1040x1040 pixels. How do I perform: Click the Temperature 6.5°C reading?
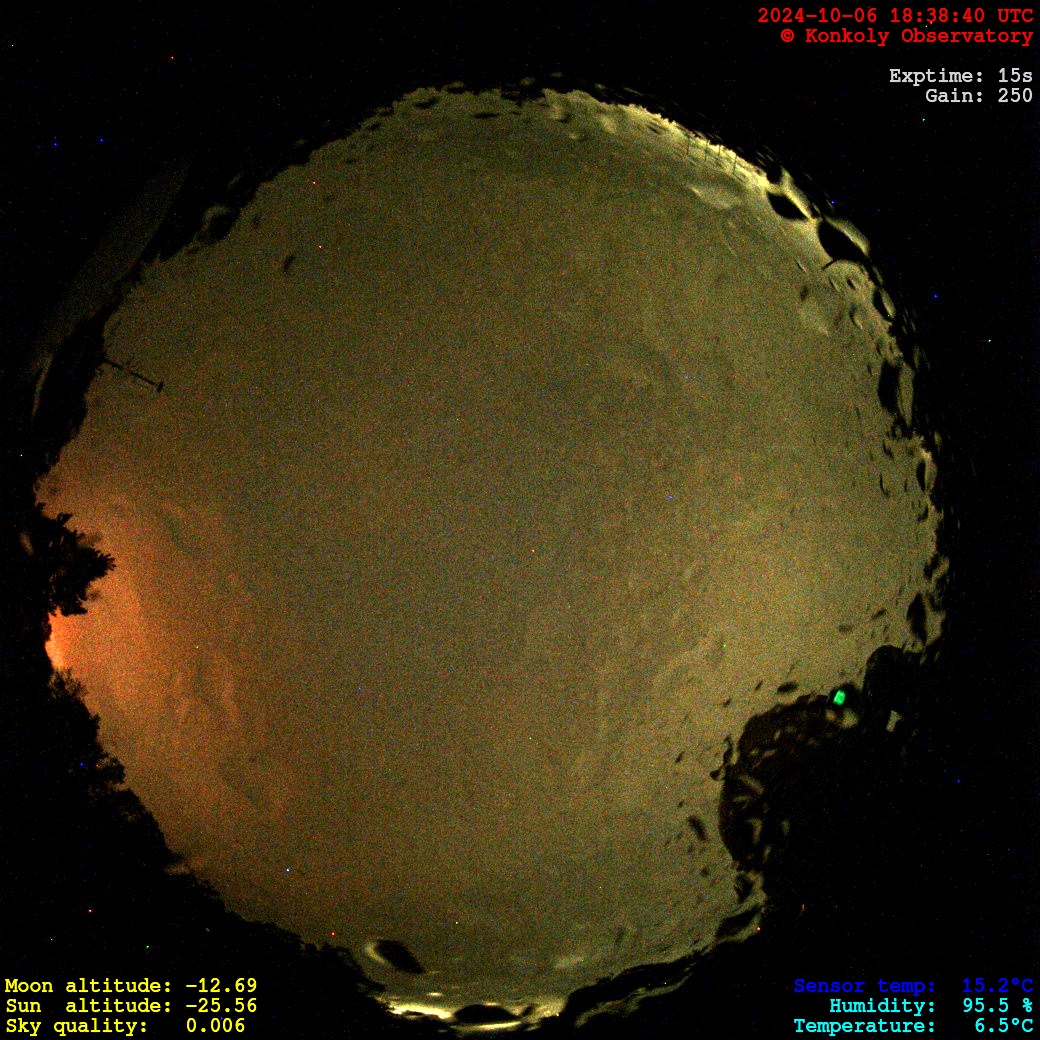point(912,1026)
